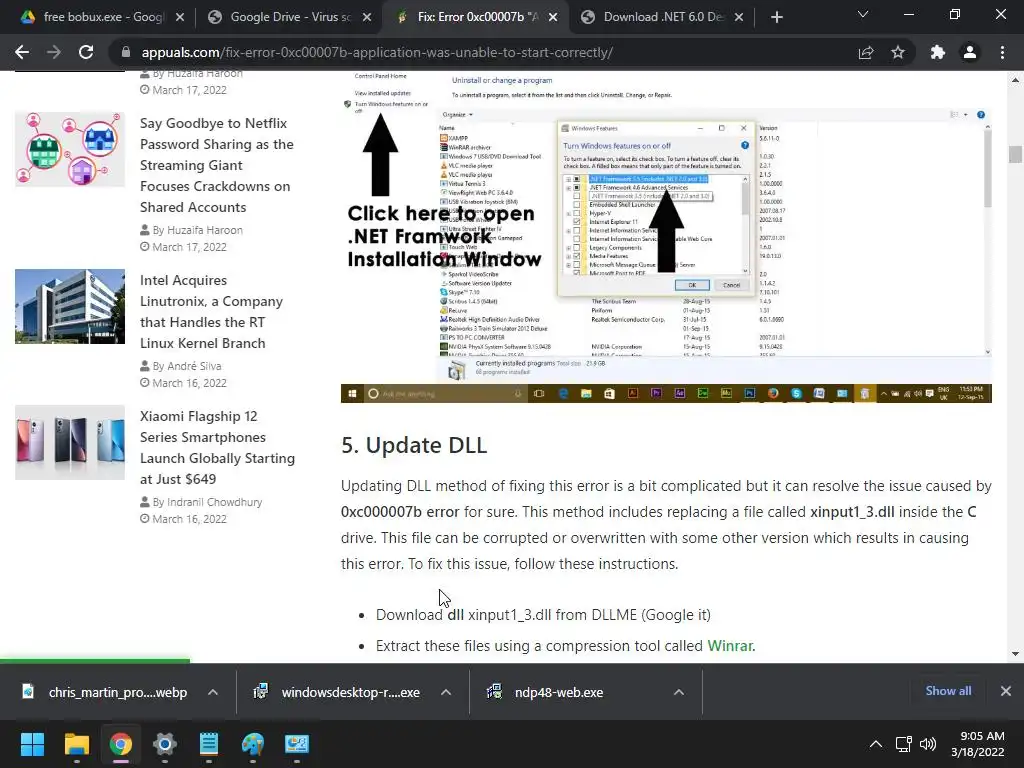Click the Chrome taskbar icon
This screenshot has width=1024, height=768.
(121, 744)
